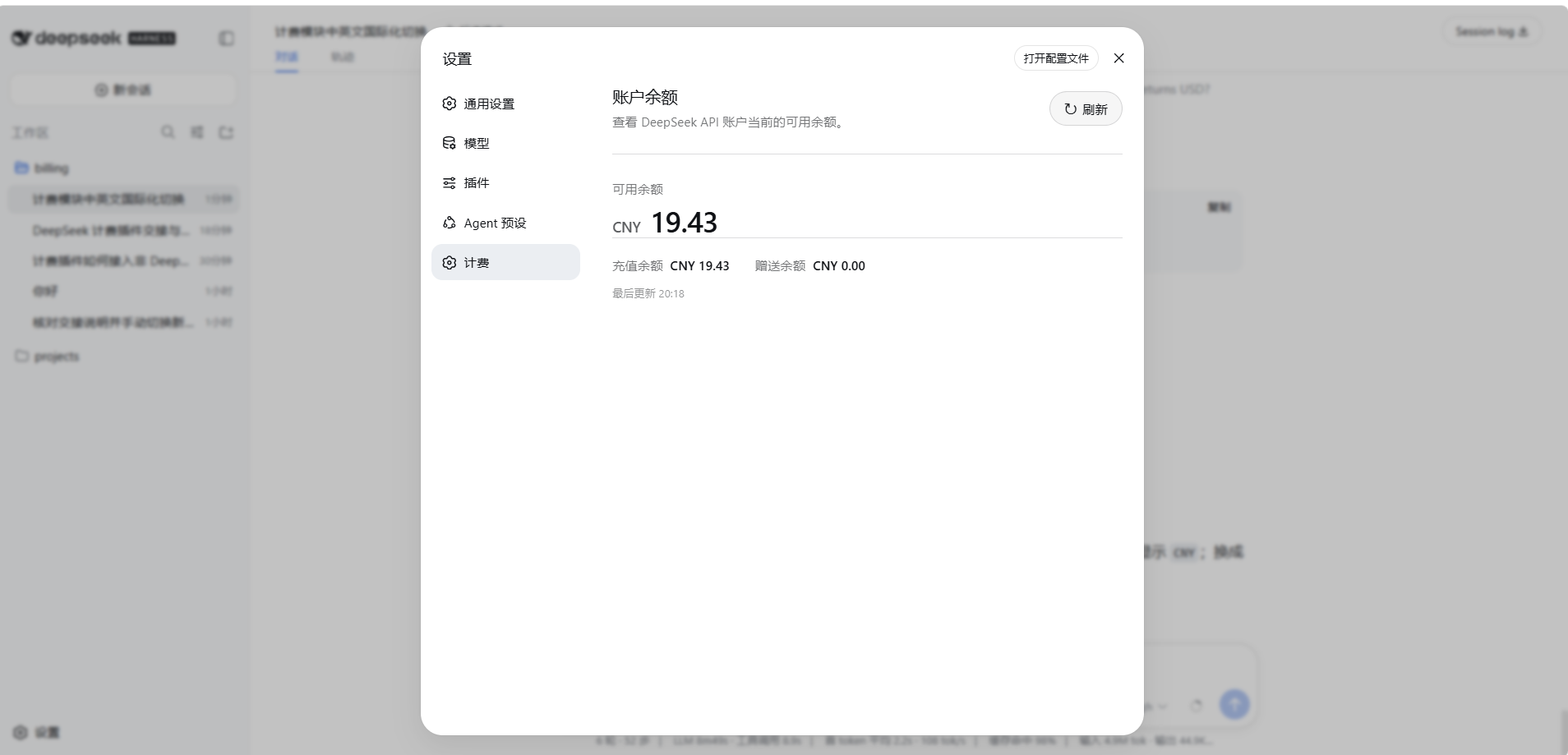Click the 可用余额 label

tap(638, 189)
